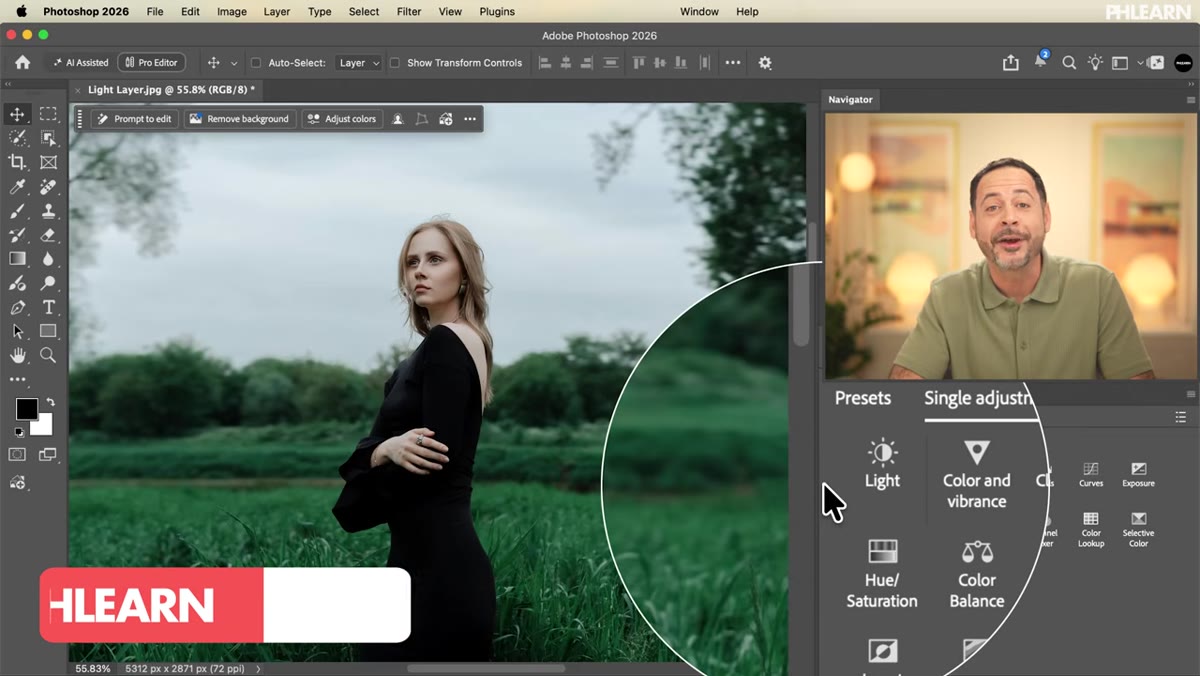Select the Rectangle shape tool
Screen dimensions: 1200x676
click(x=48, y=331)
